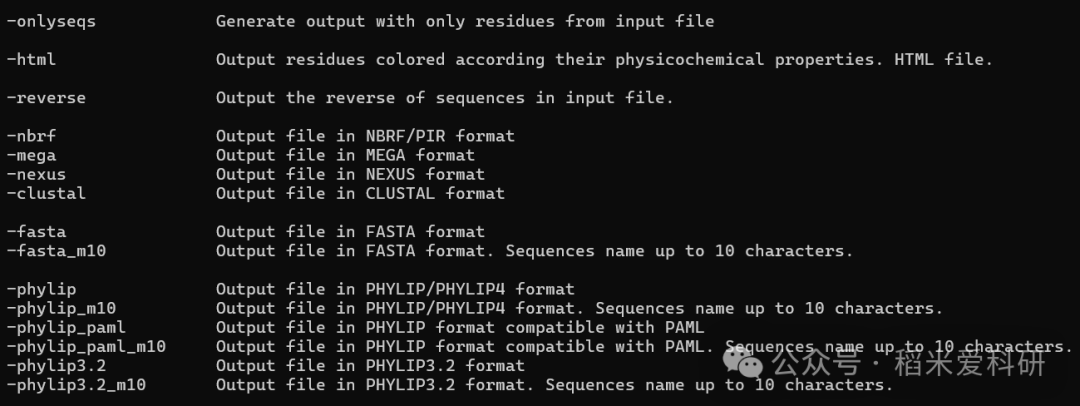Select the -nexus option flag
This screenshot has width=1080, height=406.
(x=36, y=174)
